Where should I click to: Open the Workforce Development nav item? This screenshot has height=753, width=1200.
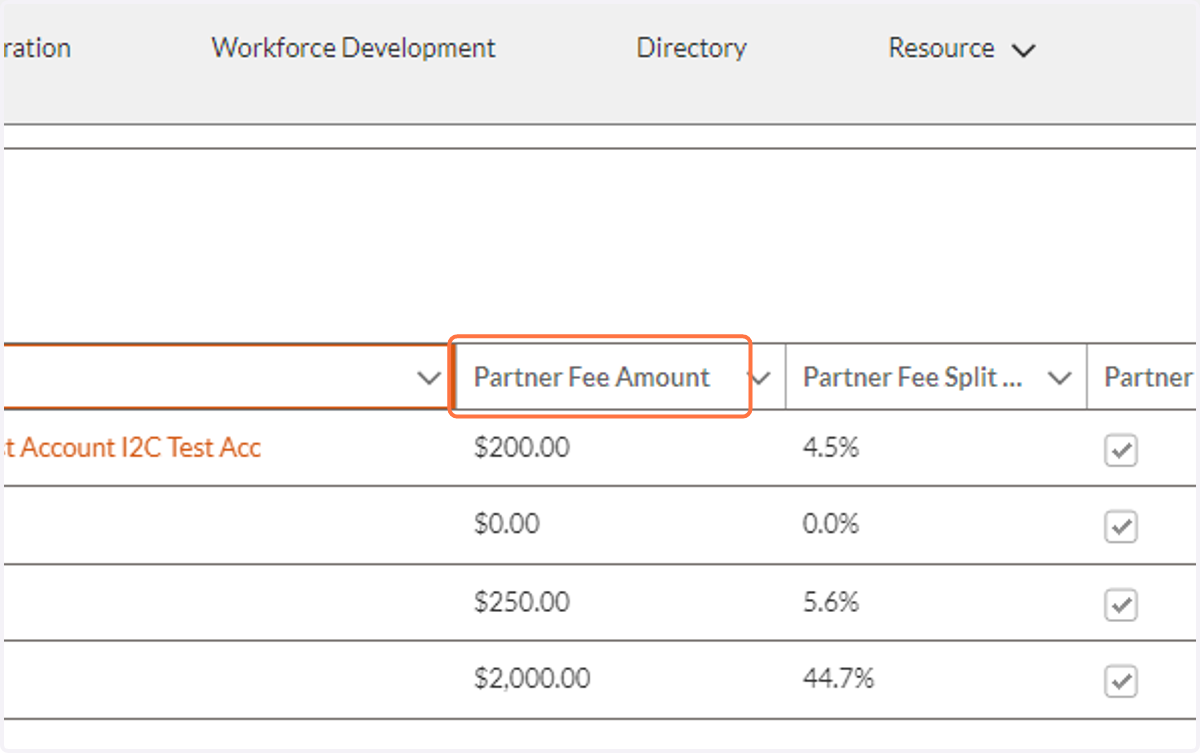point(353,48)
